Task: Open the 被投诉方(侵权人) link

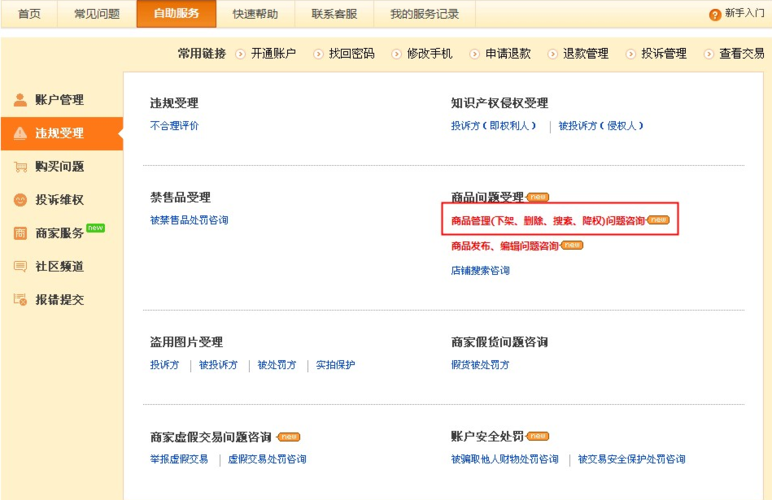Action: (601, 126)
